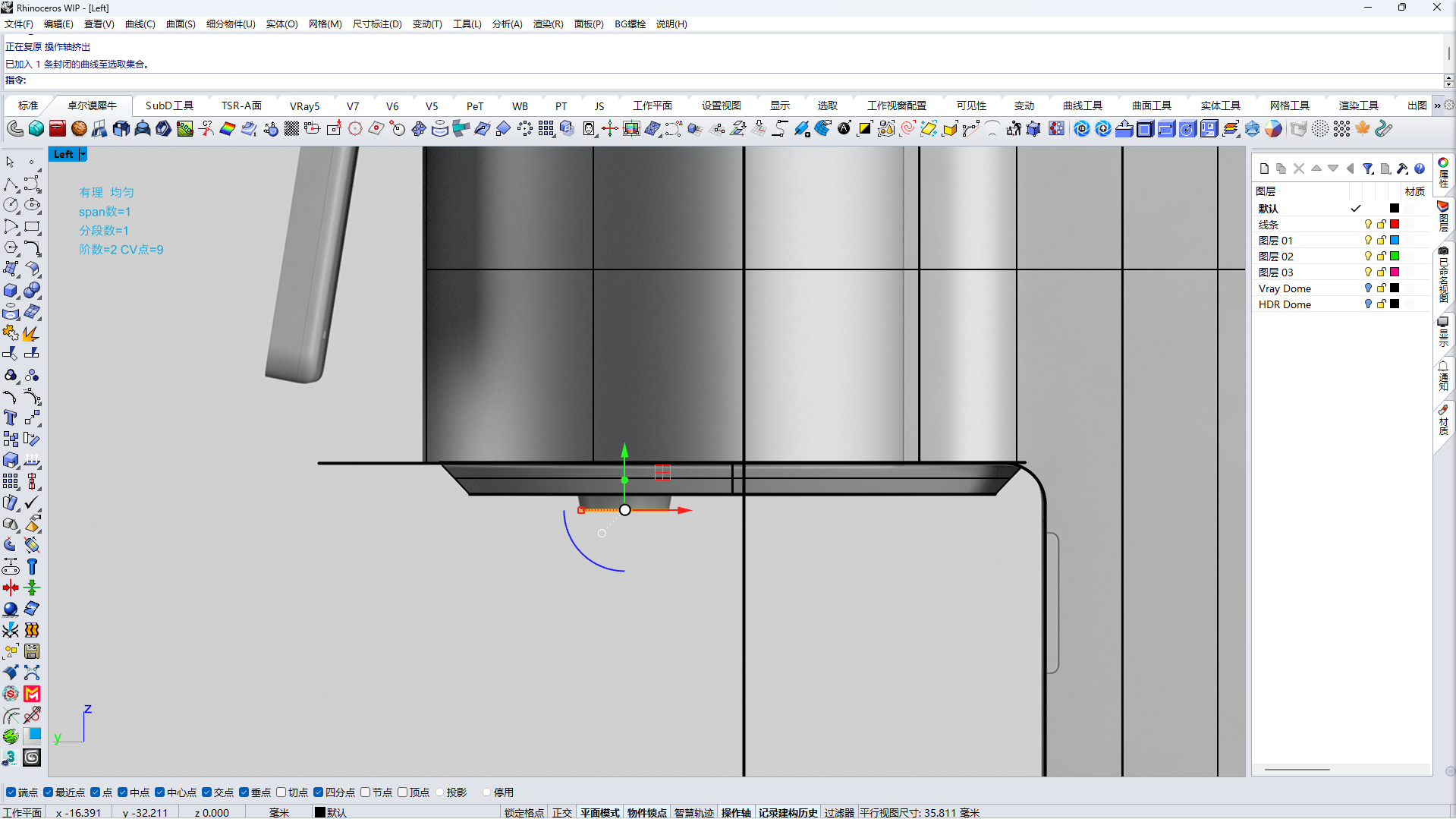
Task: Open the 实体(O) menu
Action: pyautogui.click(x=282, y=24)
